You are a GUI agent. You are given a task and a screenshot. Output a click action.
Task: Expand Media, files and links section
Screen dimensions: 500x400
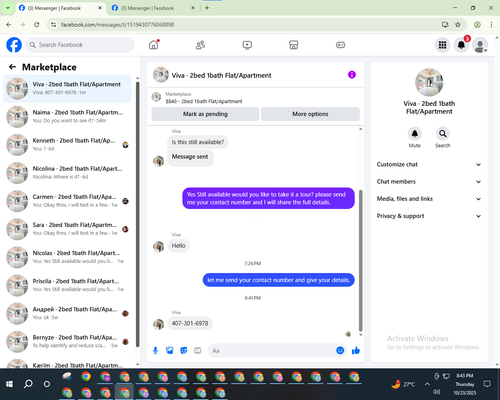point(429,199)
